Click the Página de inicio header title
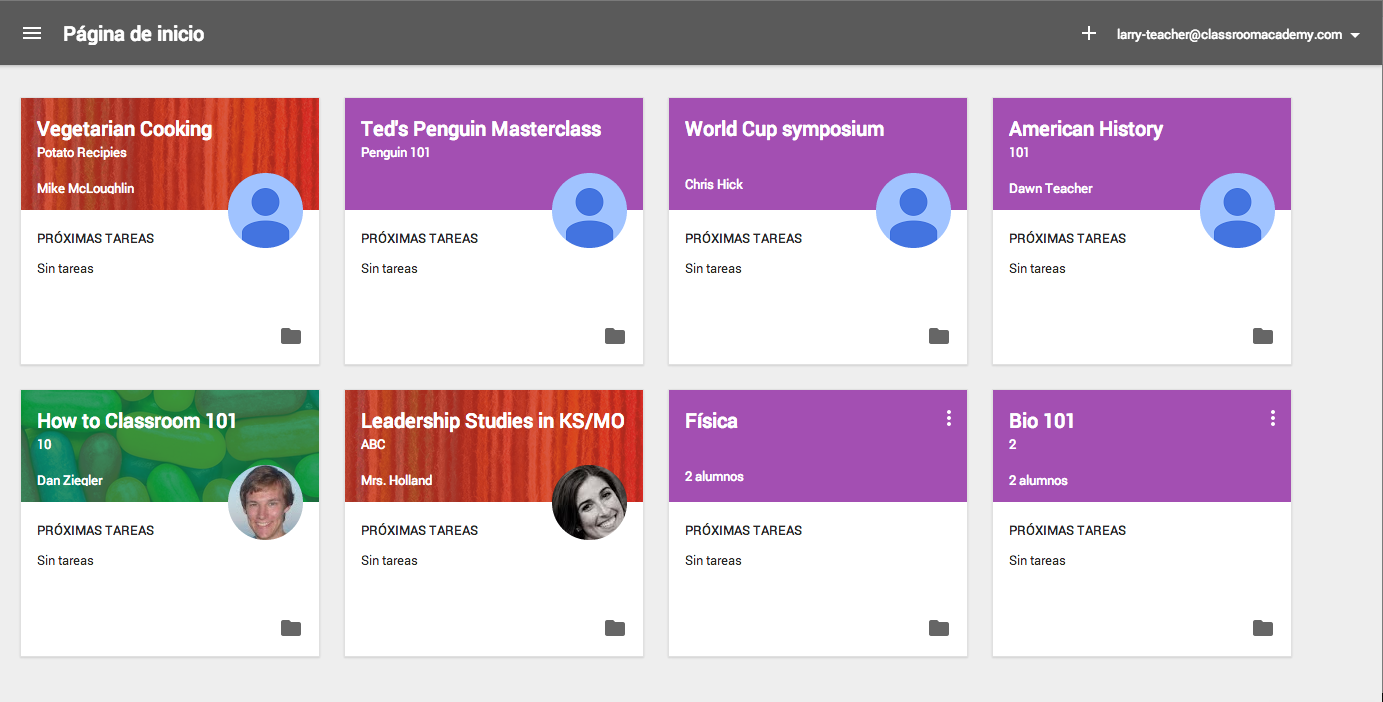Image resolution: width=1383 pixels, height=702 pixels. 133,34
